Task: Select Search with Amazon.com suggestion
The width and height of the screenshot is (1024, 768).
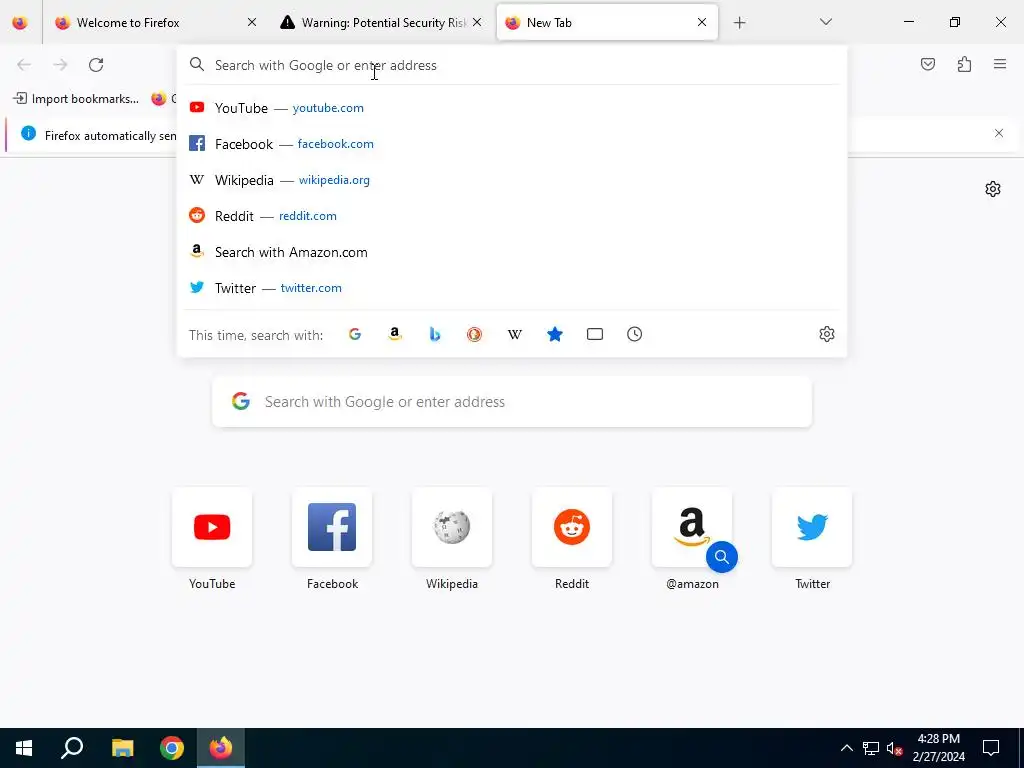Action: 512,252
